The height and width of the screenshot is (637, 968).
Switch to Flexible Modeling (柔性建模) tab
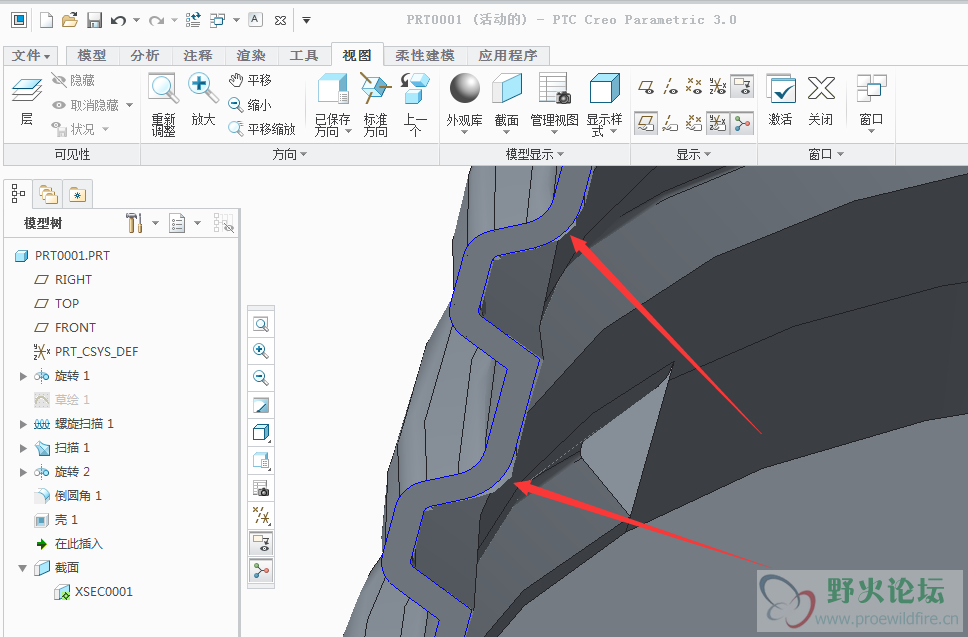(x=425, y=56)
